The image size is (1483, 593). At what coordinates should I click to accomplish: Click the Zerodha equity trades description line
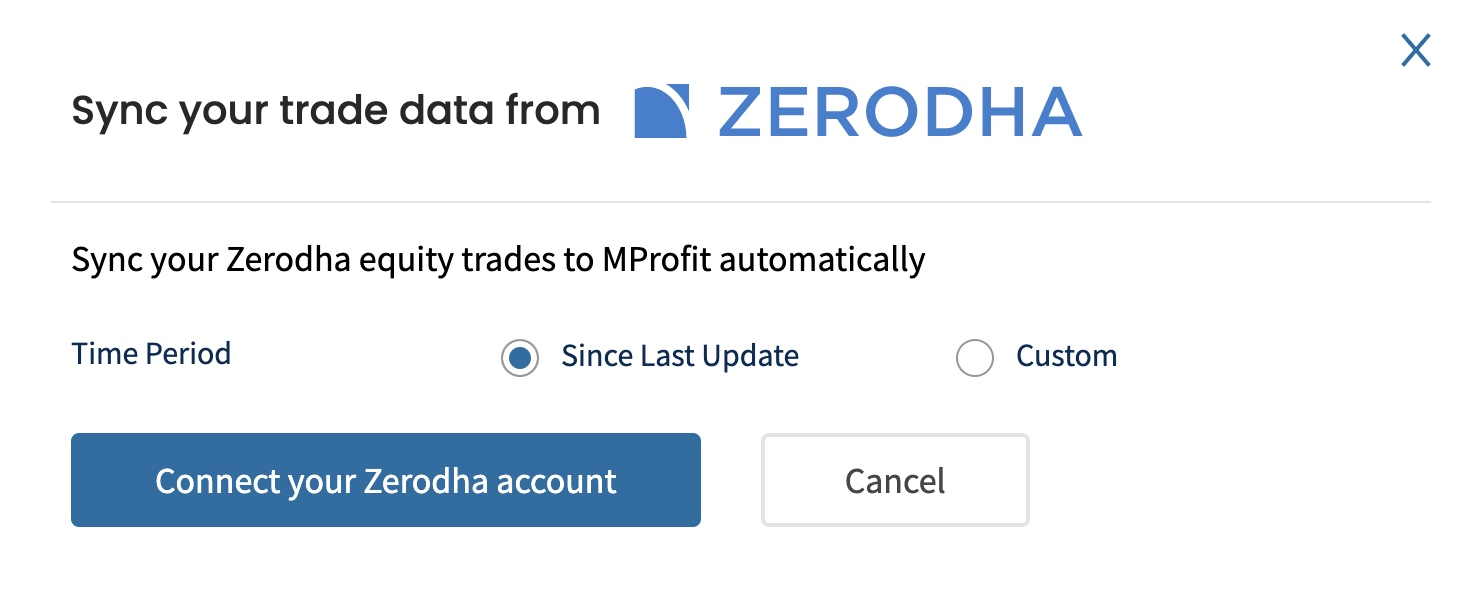click(x=498, y=260)
